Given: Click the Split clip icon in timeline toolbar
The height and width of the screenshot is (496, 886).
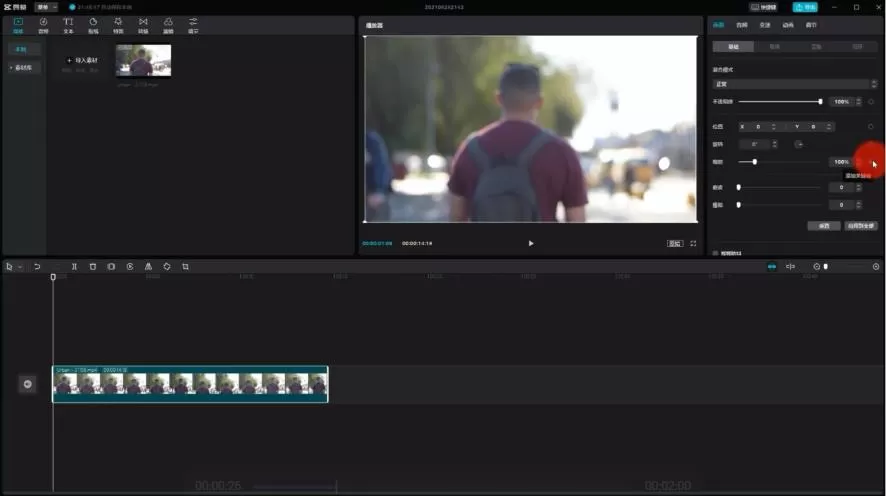Looking at the screenshot, I should (74, 267).
